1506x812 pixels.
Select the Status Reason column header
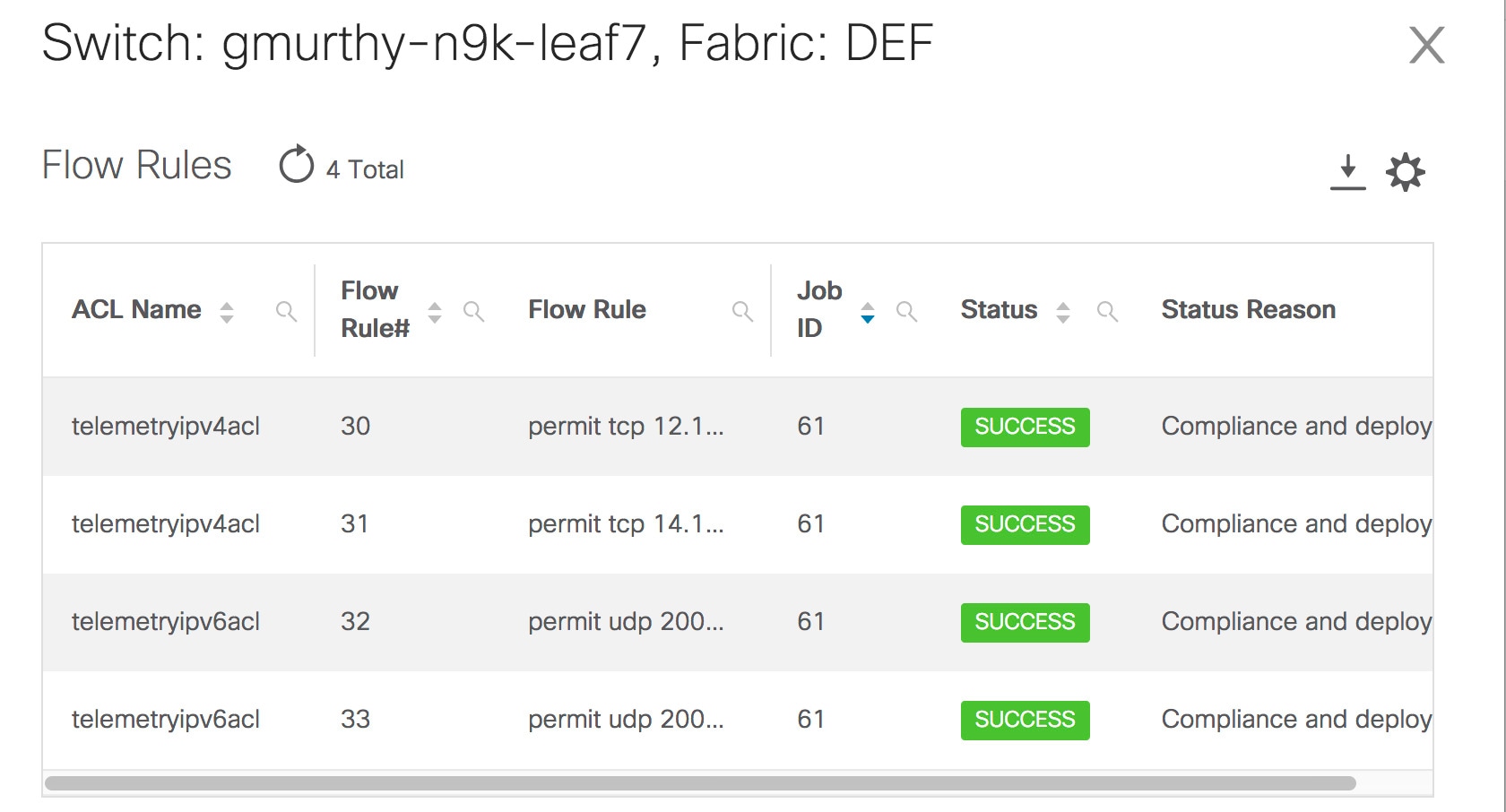[x=1248, y=309]
